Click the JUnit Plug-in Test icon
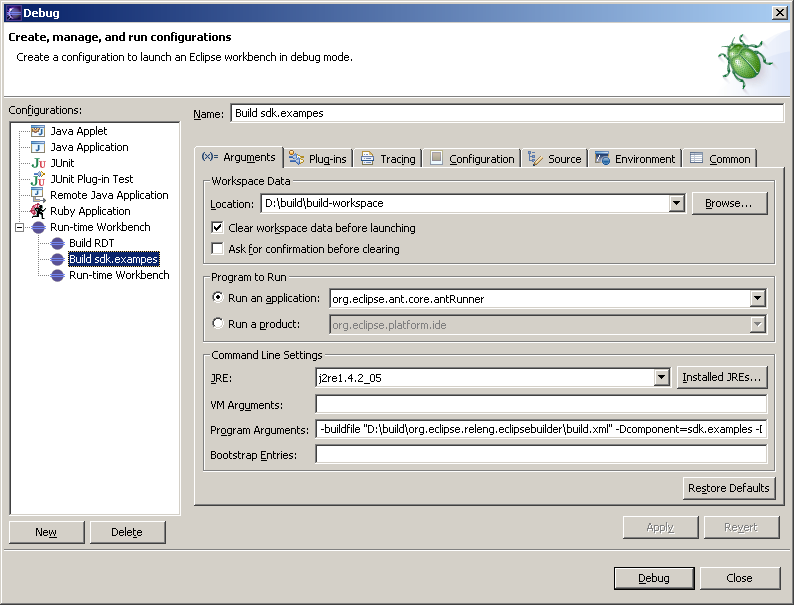 [x=38, y=179]
